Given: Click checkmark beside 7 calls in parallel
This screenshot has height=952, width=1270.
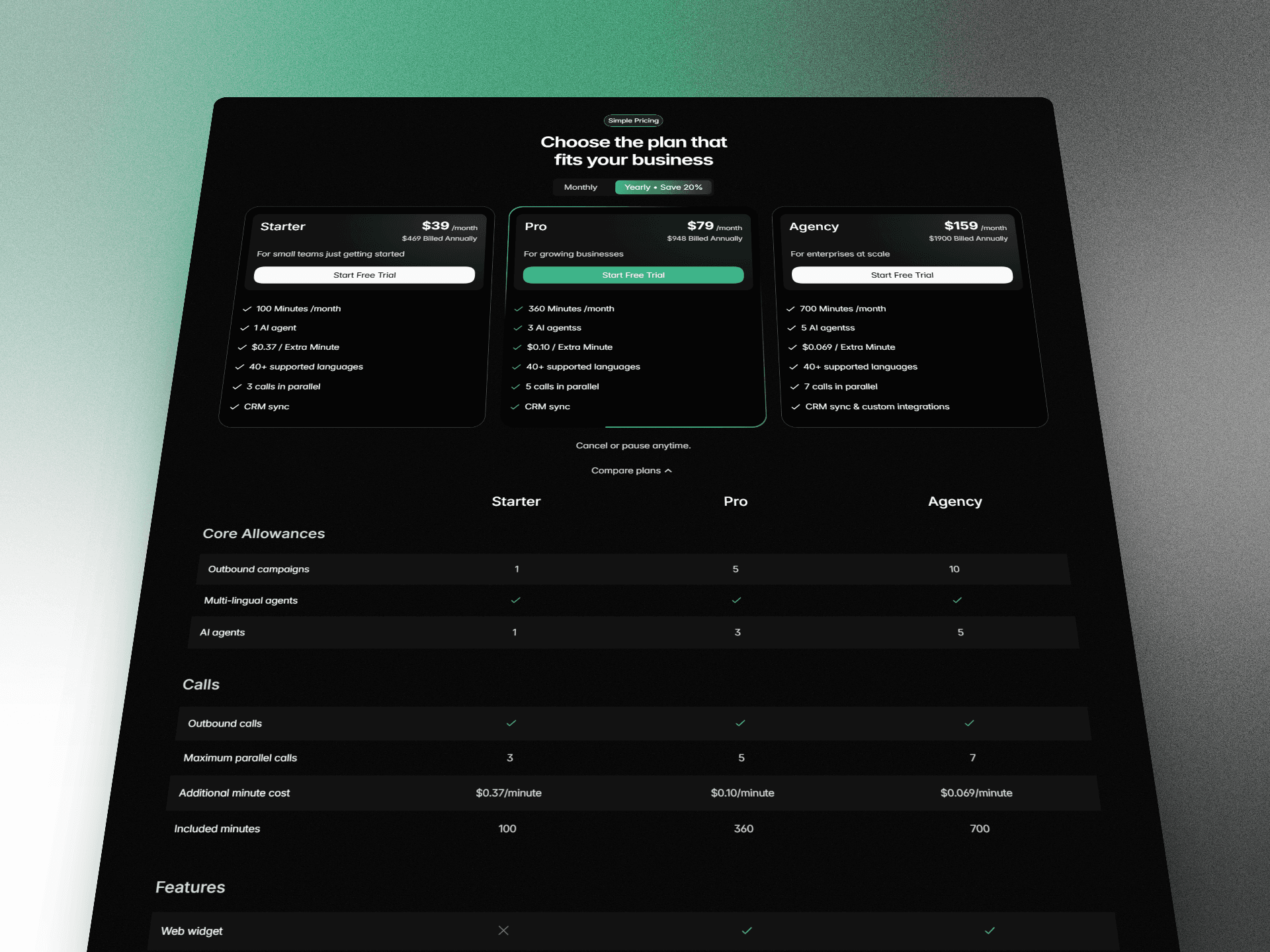Looking at the screenshot, I should [x=795, y=387].
